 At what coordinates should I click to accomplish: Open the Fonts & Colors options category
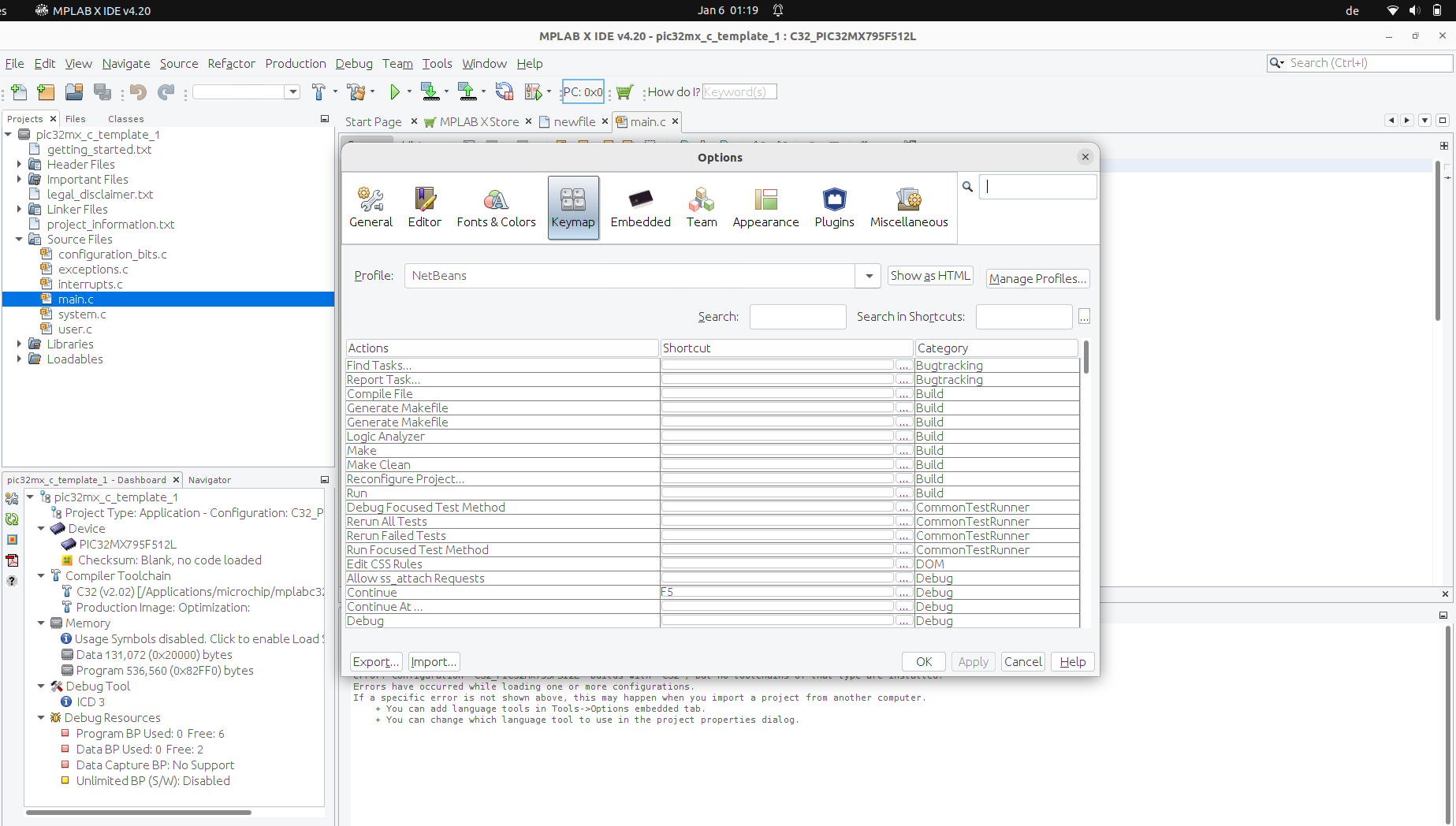pos(496,207)
